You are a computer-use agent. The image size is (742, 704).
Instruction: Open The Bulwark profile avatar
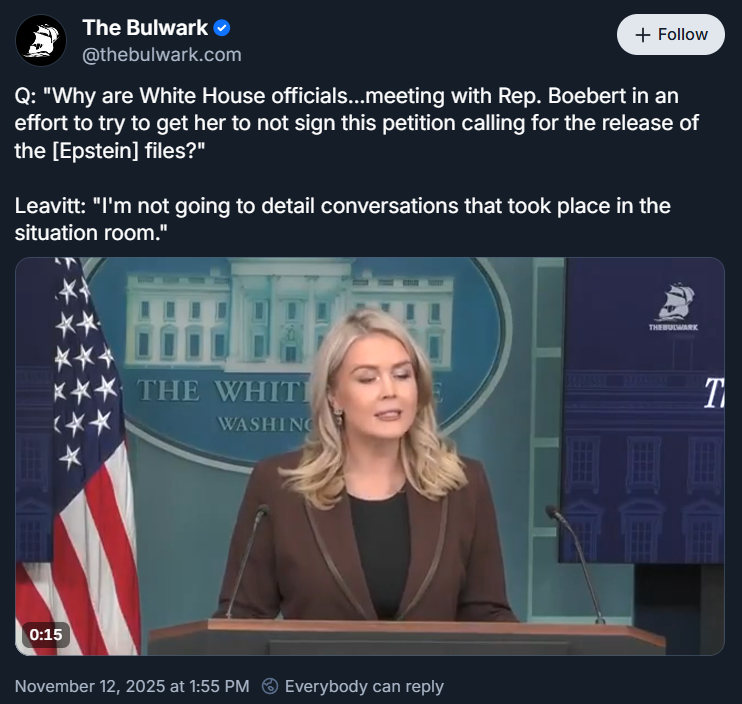41,40
